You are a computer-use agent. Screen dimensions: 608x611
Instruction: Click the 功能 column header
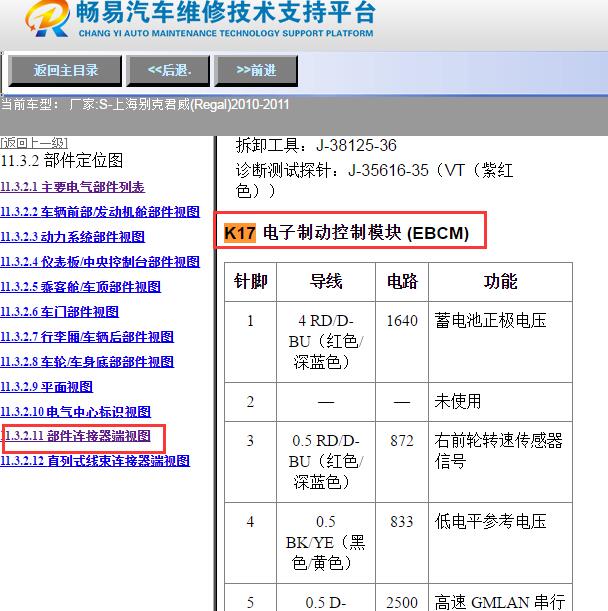(x=500, y=281)
